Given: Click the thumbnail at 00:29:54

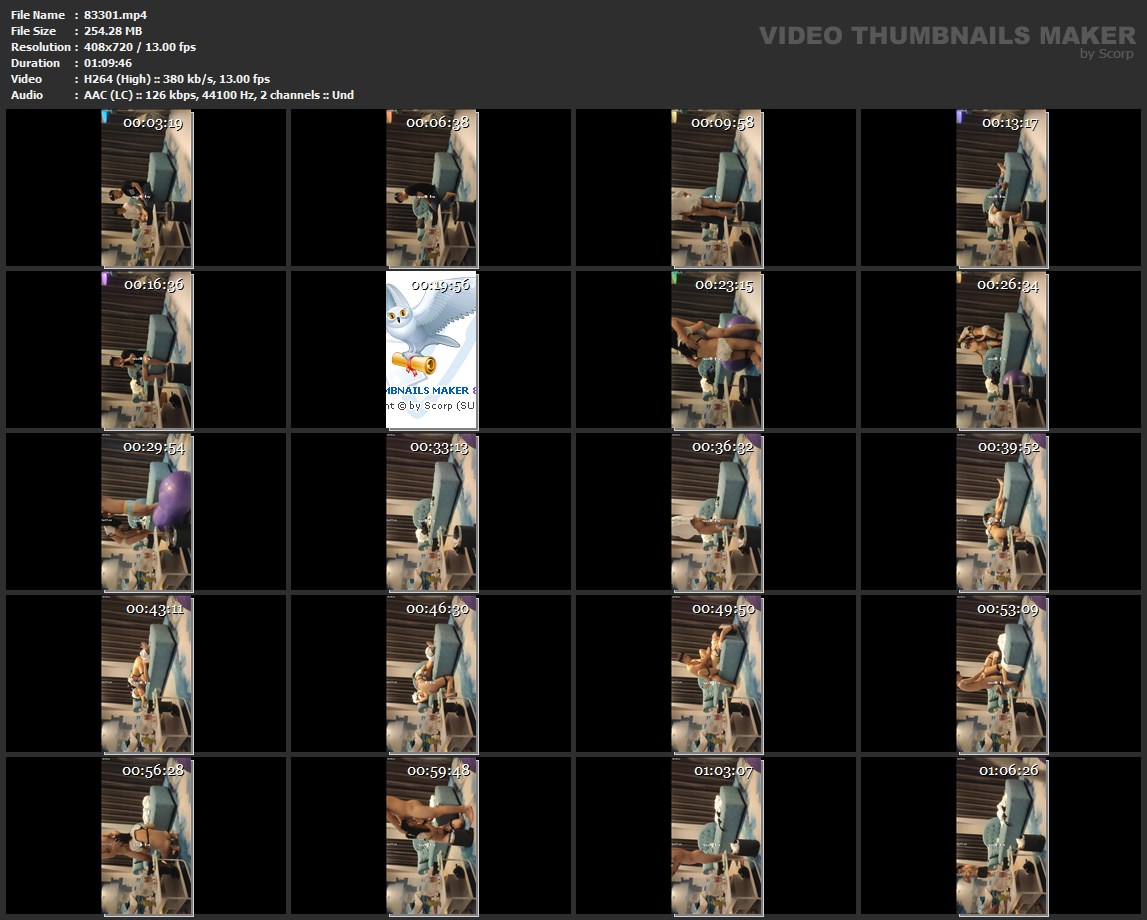Looking at the screenshot, I should pos(147,512).
